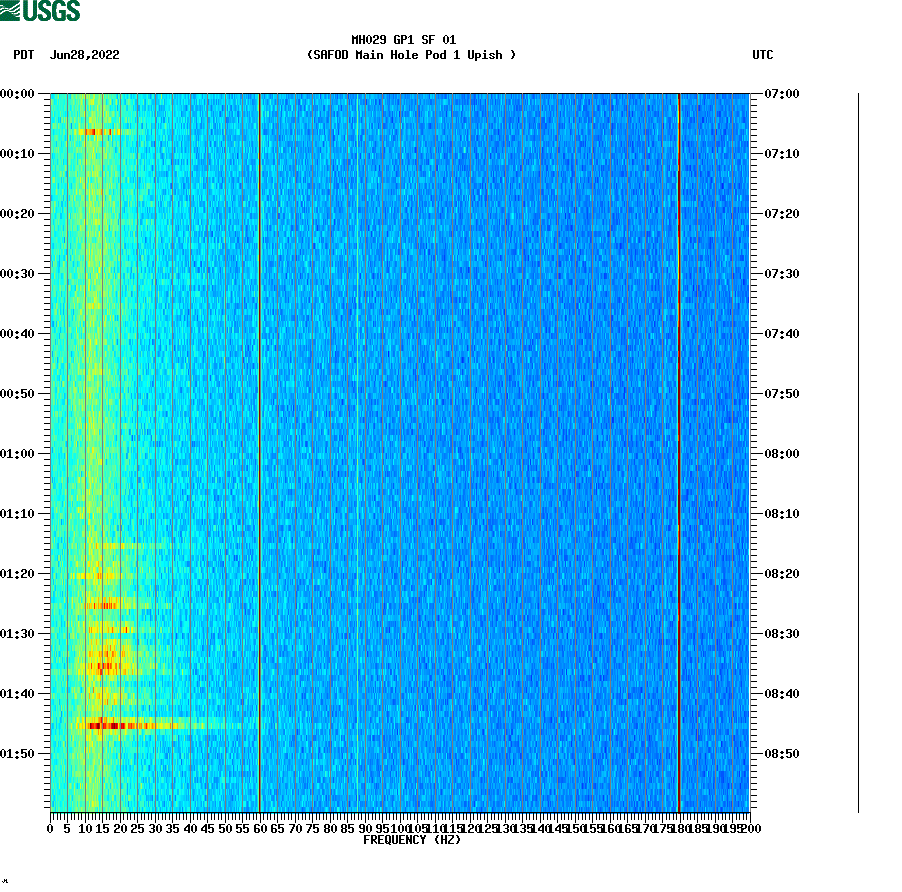The width and height of the screenshot is (902, 892).
Task: Toggle the UTC time zone label
Action: tap(764, 56)
